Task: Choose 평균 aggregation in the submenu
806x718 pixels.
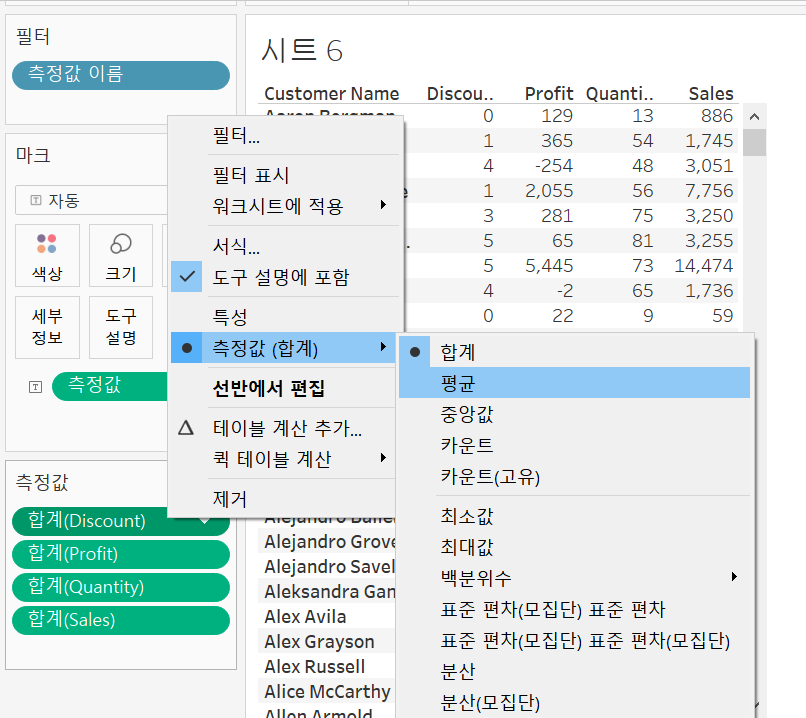Action: (x=575, y=382)
